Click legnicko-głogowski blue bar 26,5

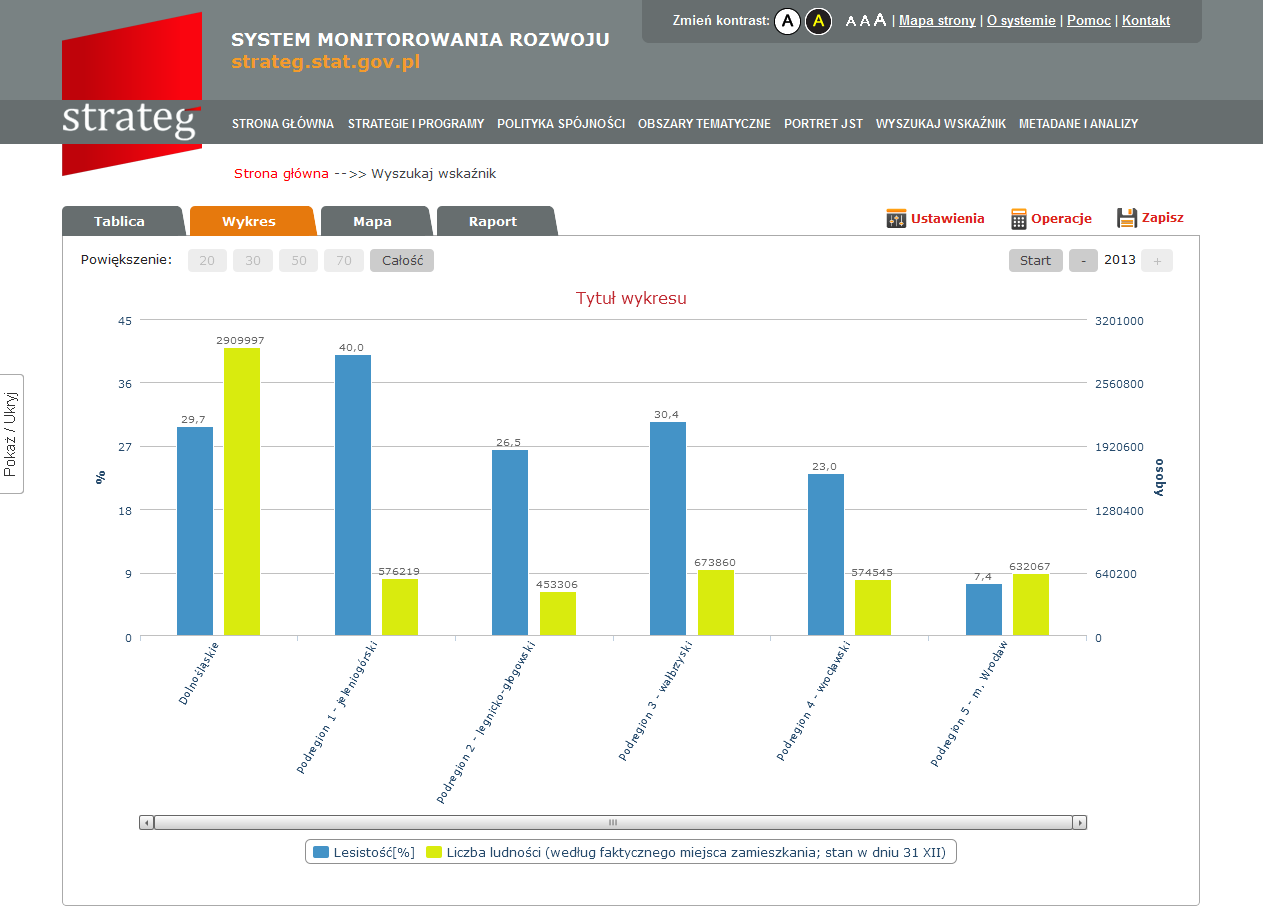pos(510,543)
